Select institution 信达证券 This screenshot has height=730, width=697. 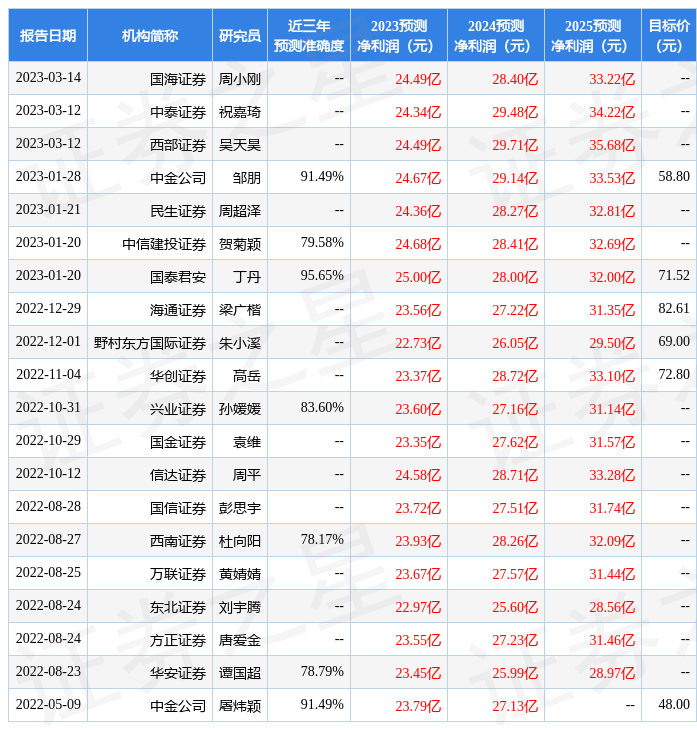[x=178, y=475]
